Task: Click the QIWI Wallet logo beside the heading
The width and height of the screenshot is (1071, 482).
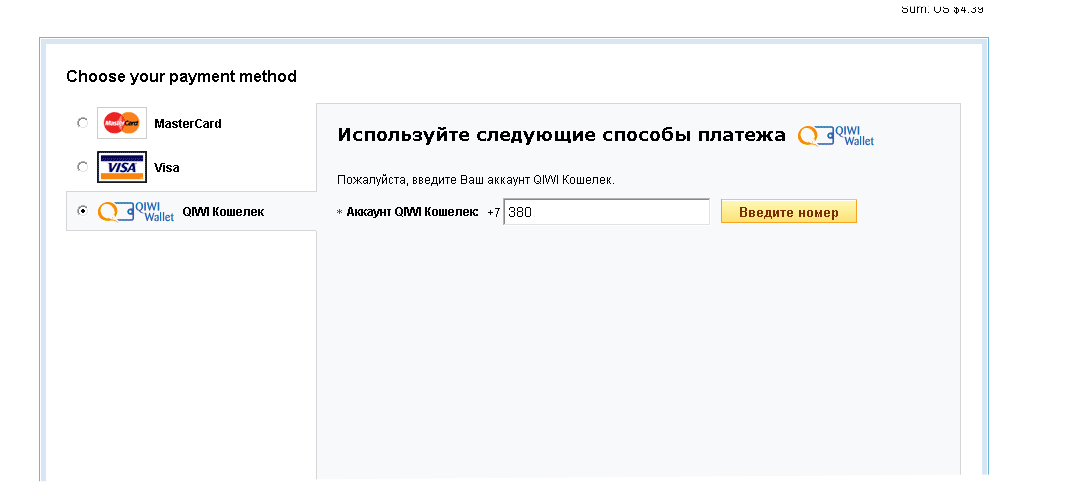Action: click(x=836, y=136)
